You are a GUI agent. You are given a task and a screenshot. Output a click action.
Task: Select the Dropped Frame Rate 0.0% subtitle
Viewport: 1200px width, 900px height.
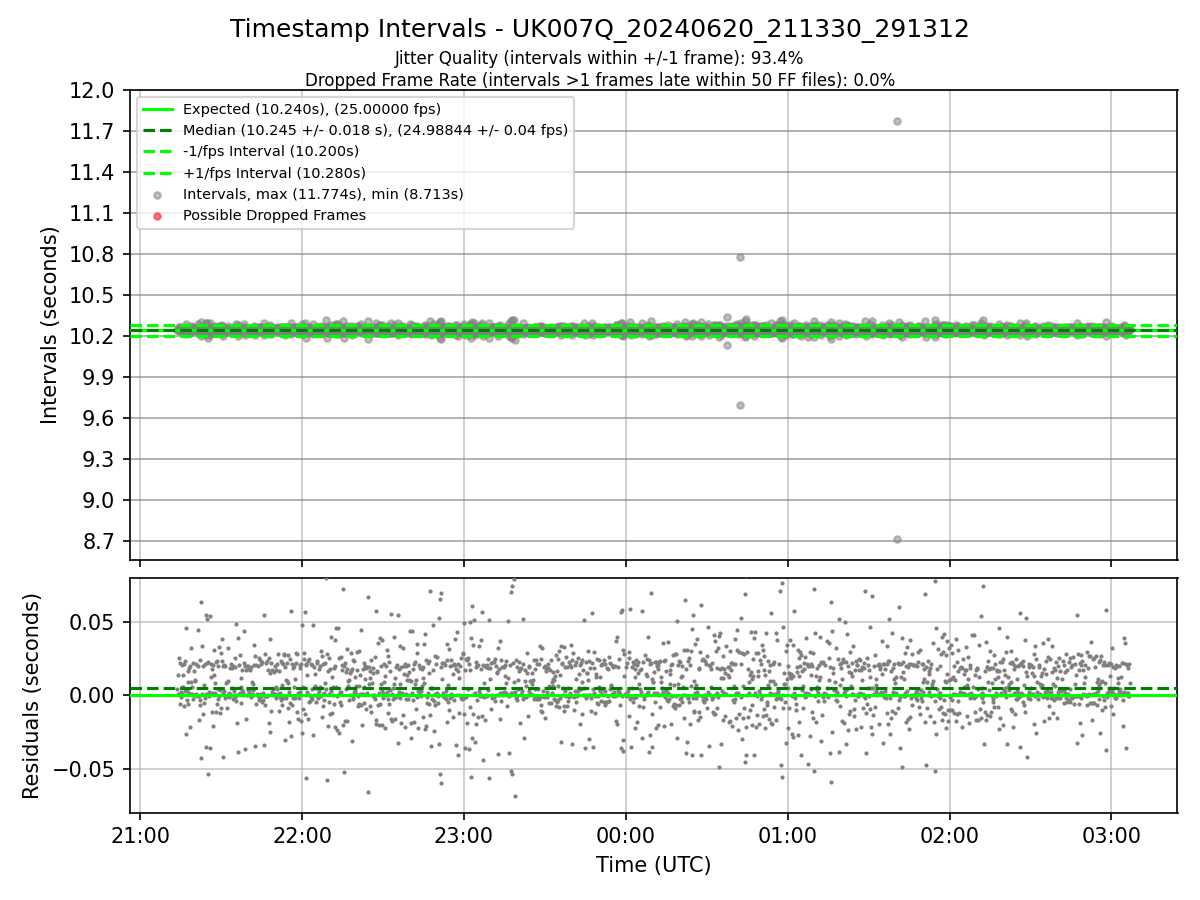tap(600, 80)
